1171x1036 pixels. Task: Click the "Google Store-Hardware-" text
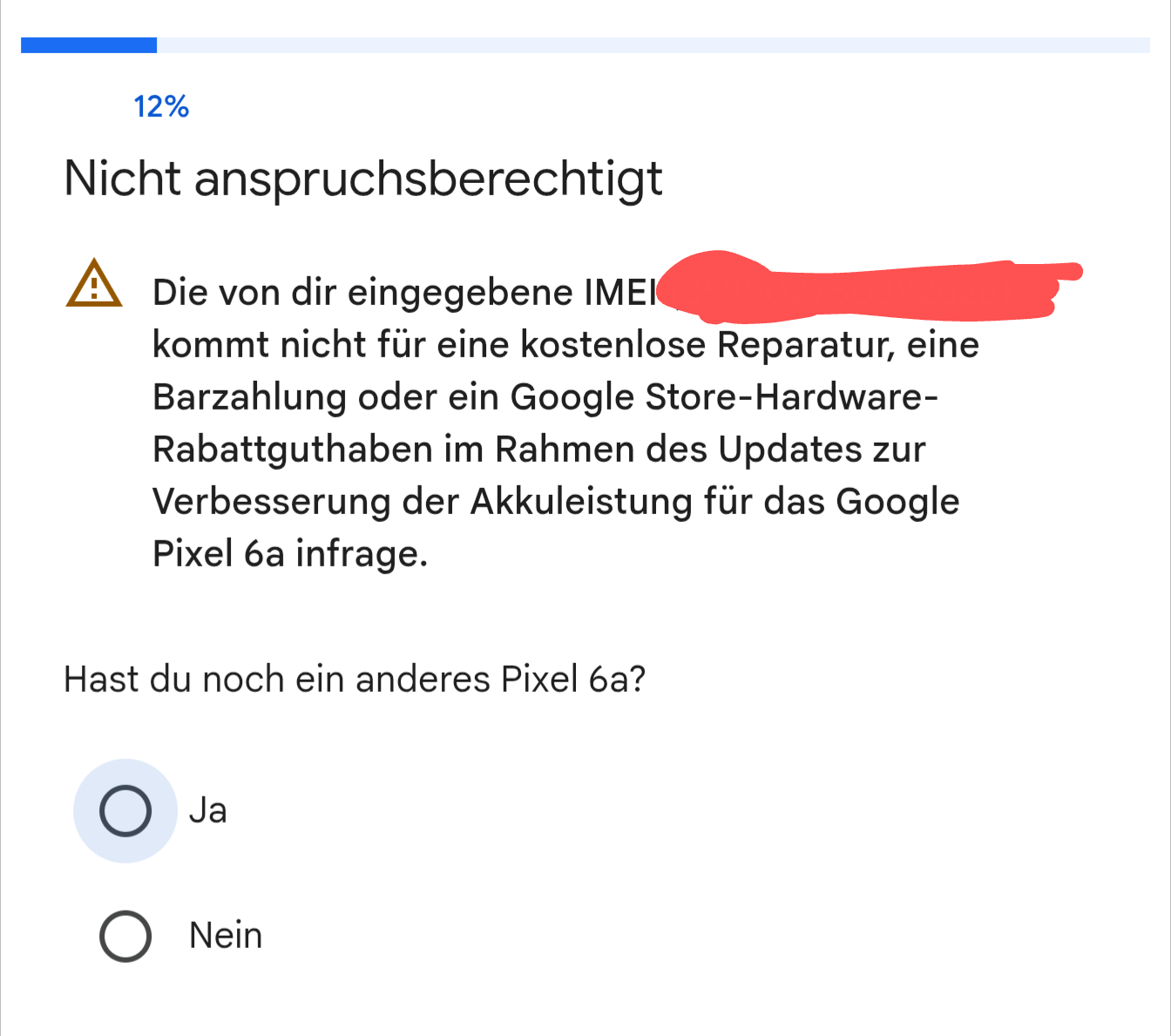[723, 397]
